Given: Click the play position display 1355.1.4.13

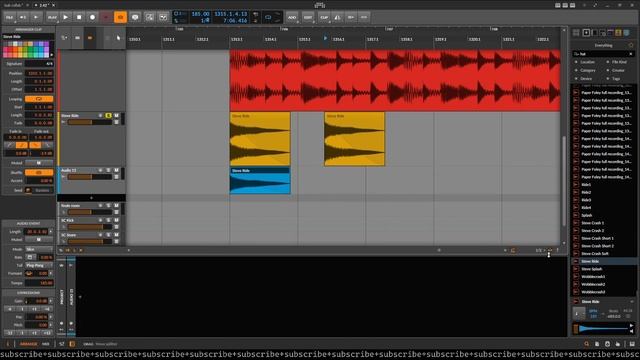Looking at the screenshot, I should (231, 14).
